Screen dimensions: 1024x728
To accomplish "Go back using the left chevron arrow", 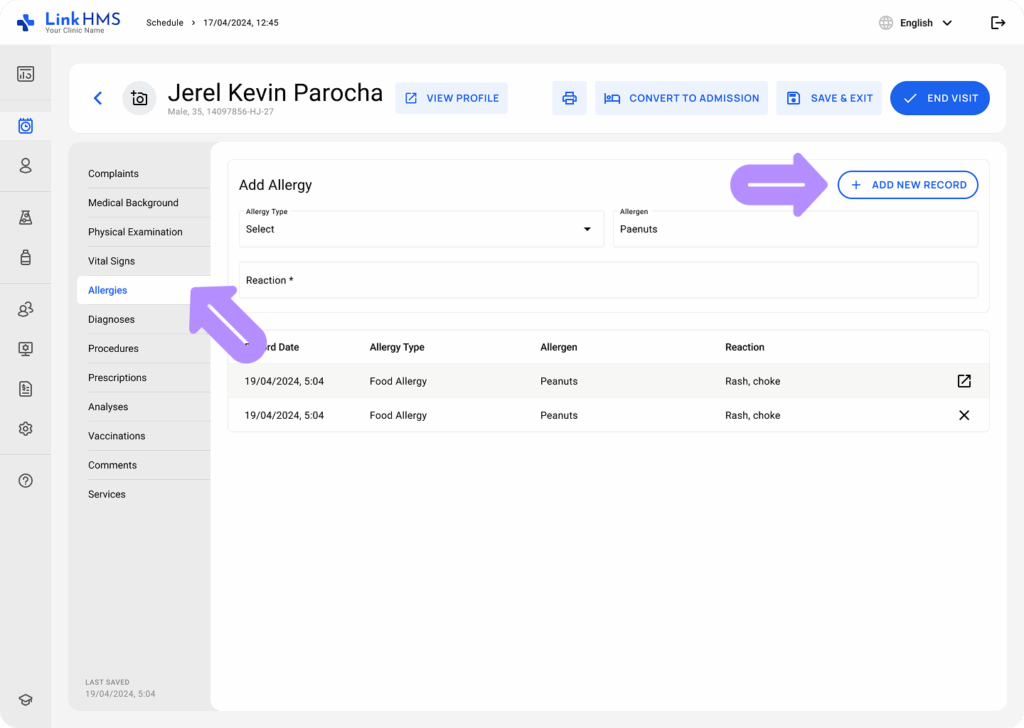I will pos(97,98).
